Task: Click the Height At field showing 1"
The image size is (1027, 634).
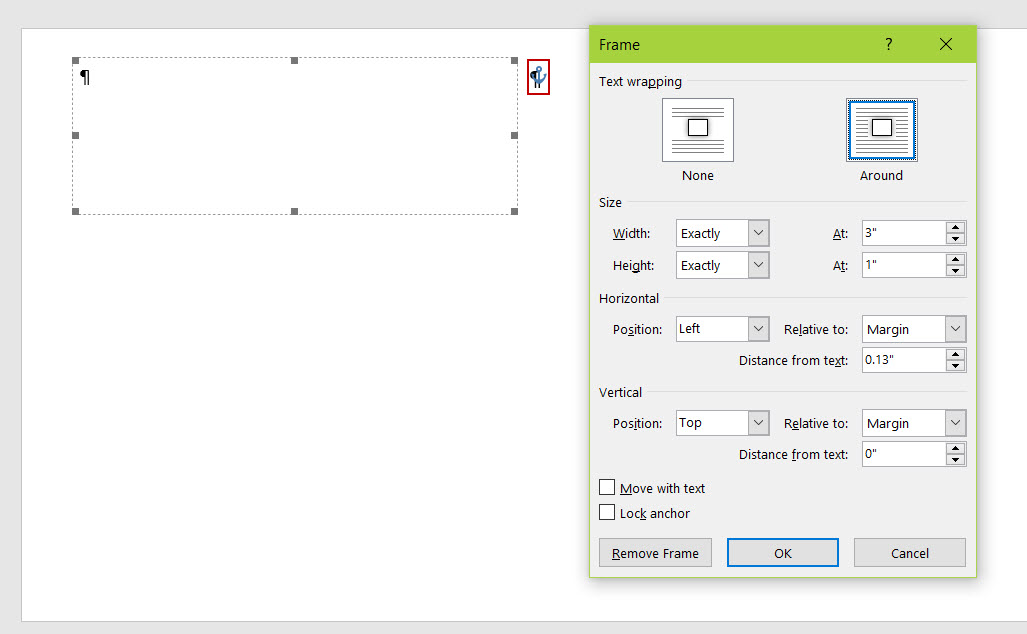Action: click(x=904, y=265)
